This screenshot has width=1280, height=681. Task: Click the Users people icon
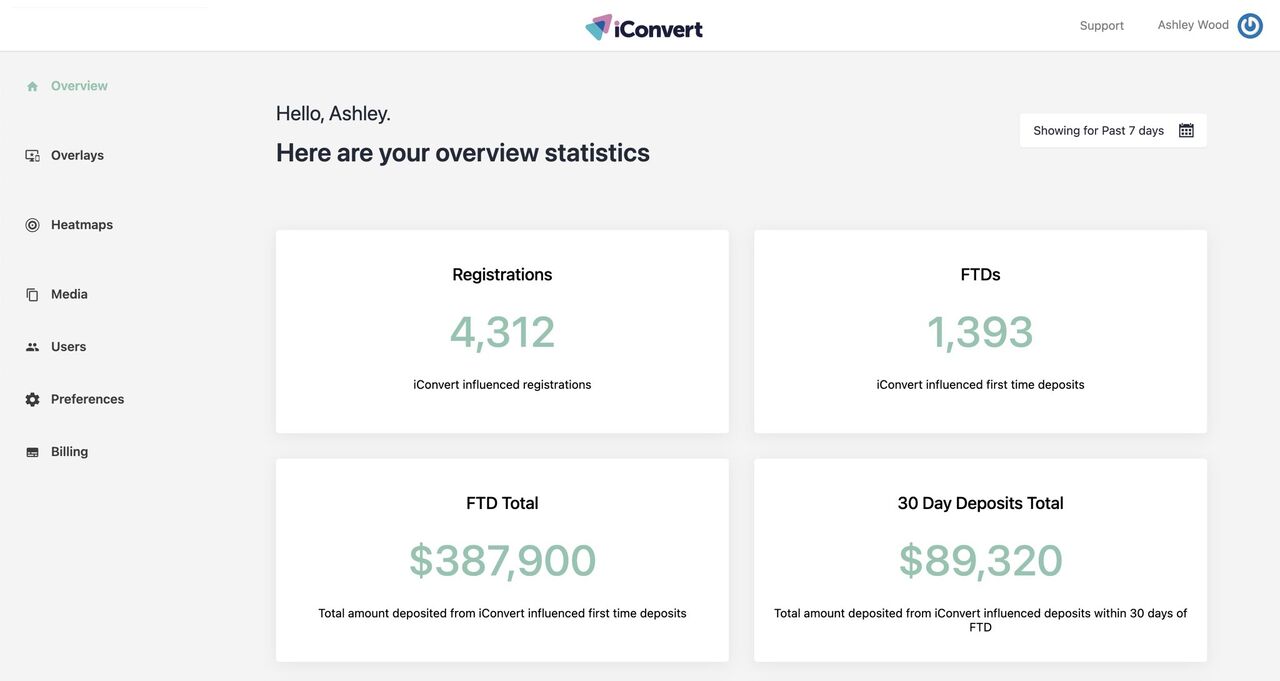32,347
